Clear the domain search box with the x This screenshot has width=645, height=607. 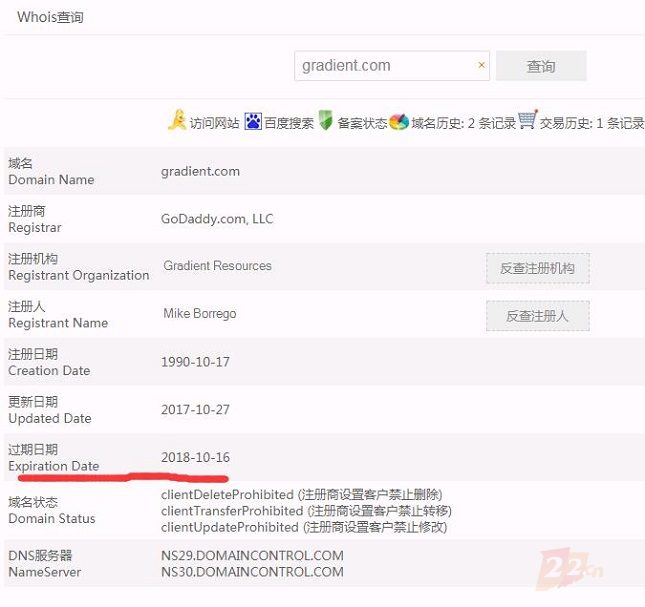click(481, 66)
